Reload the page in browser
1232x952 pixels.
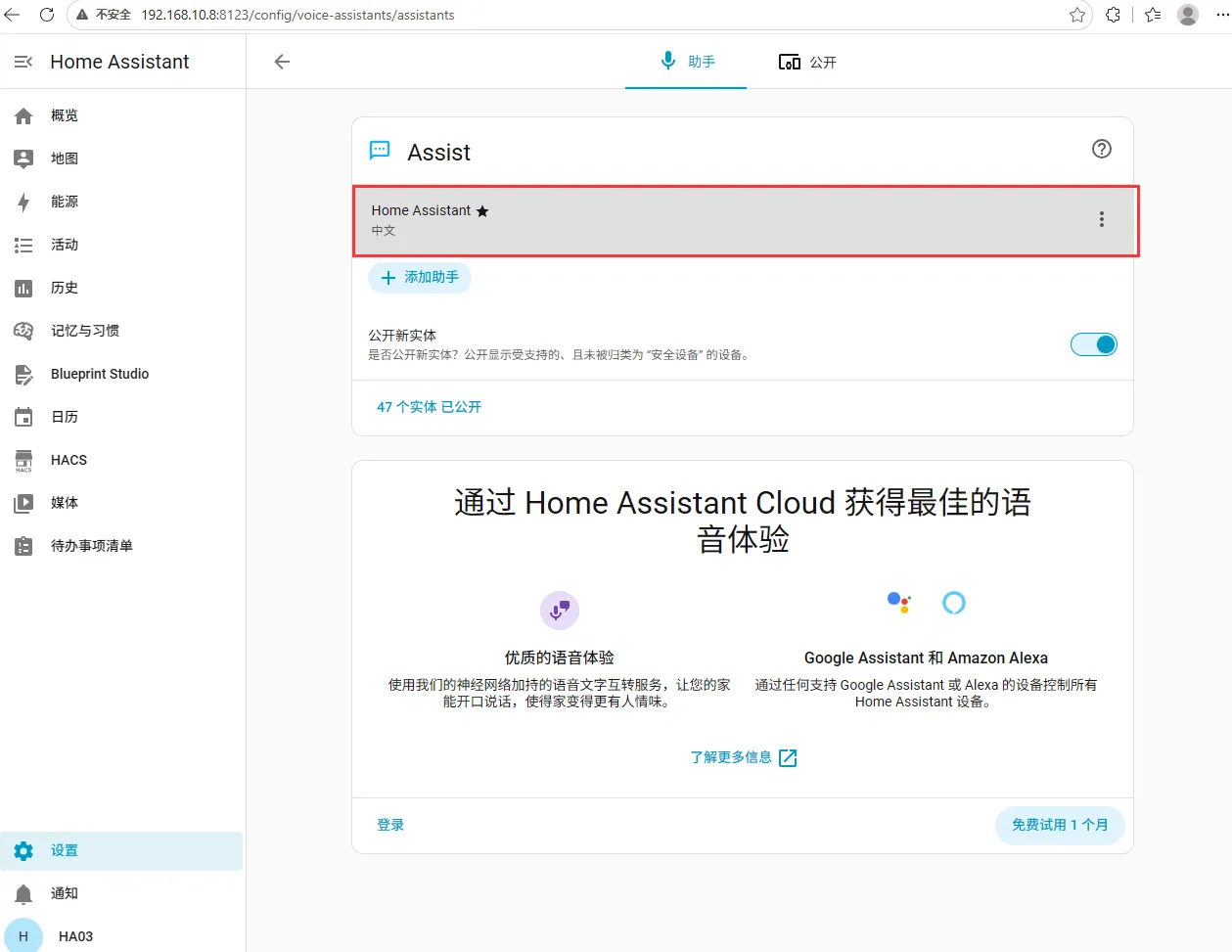[47, 15]
